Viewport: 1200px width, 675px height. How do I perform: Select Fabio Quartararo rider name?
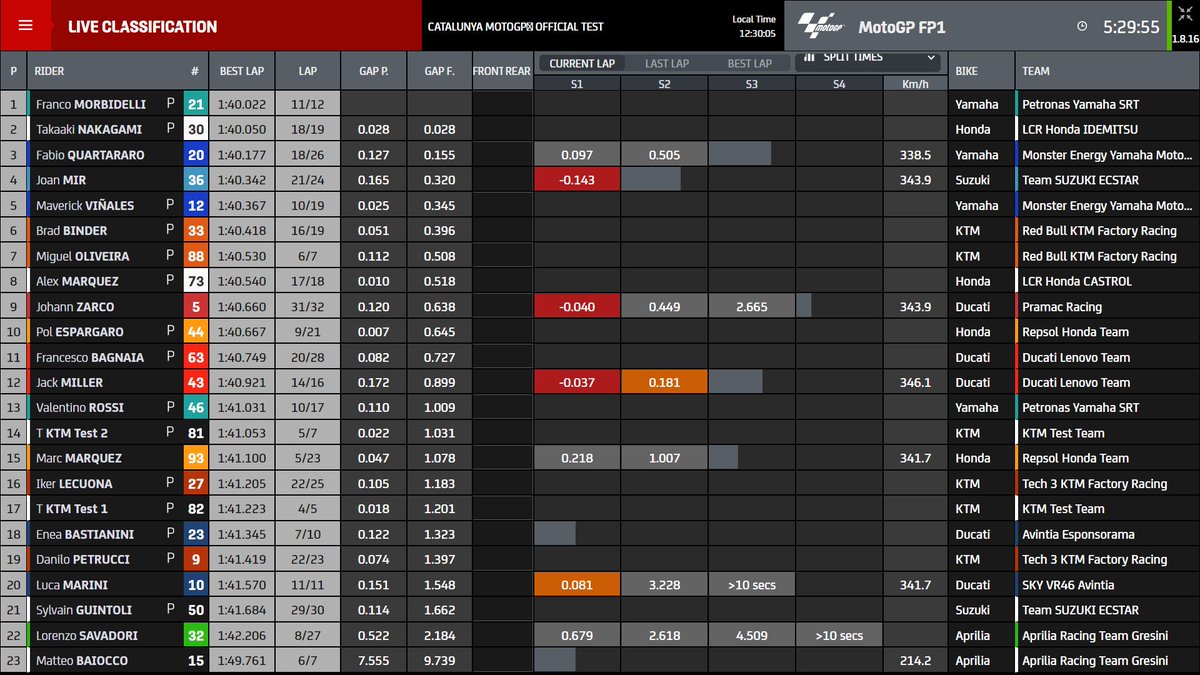(90, 155)
